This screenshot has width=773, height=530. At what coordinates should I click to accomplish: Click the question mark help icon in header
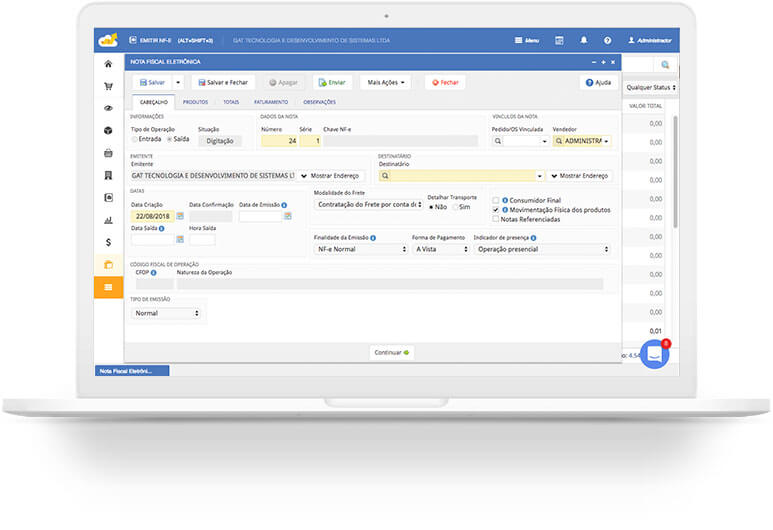point(607,41)
